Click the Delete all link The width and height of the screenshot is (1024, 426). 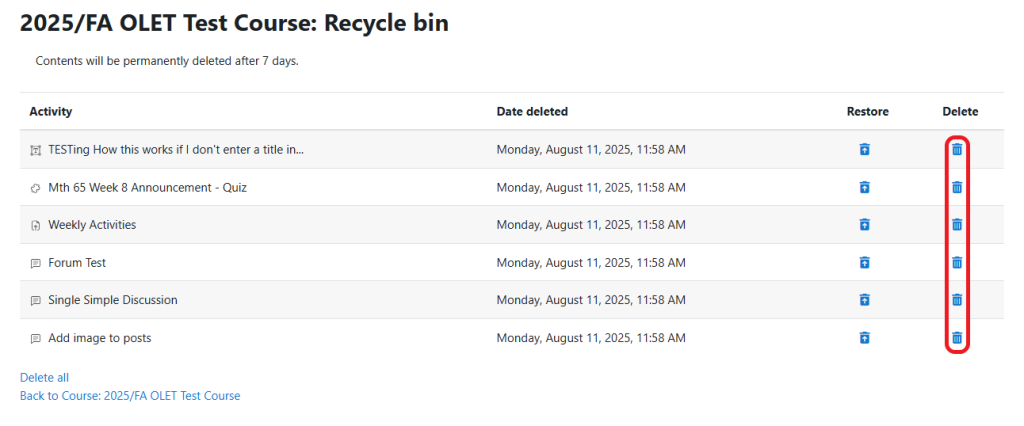tap(44, 377)
